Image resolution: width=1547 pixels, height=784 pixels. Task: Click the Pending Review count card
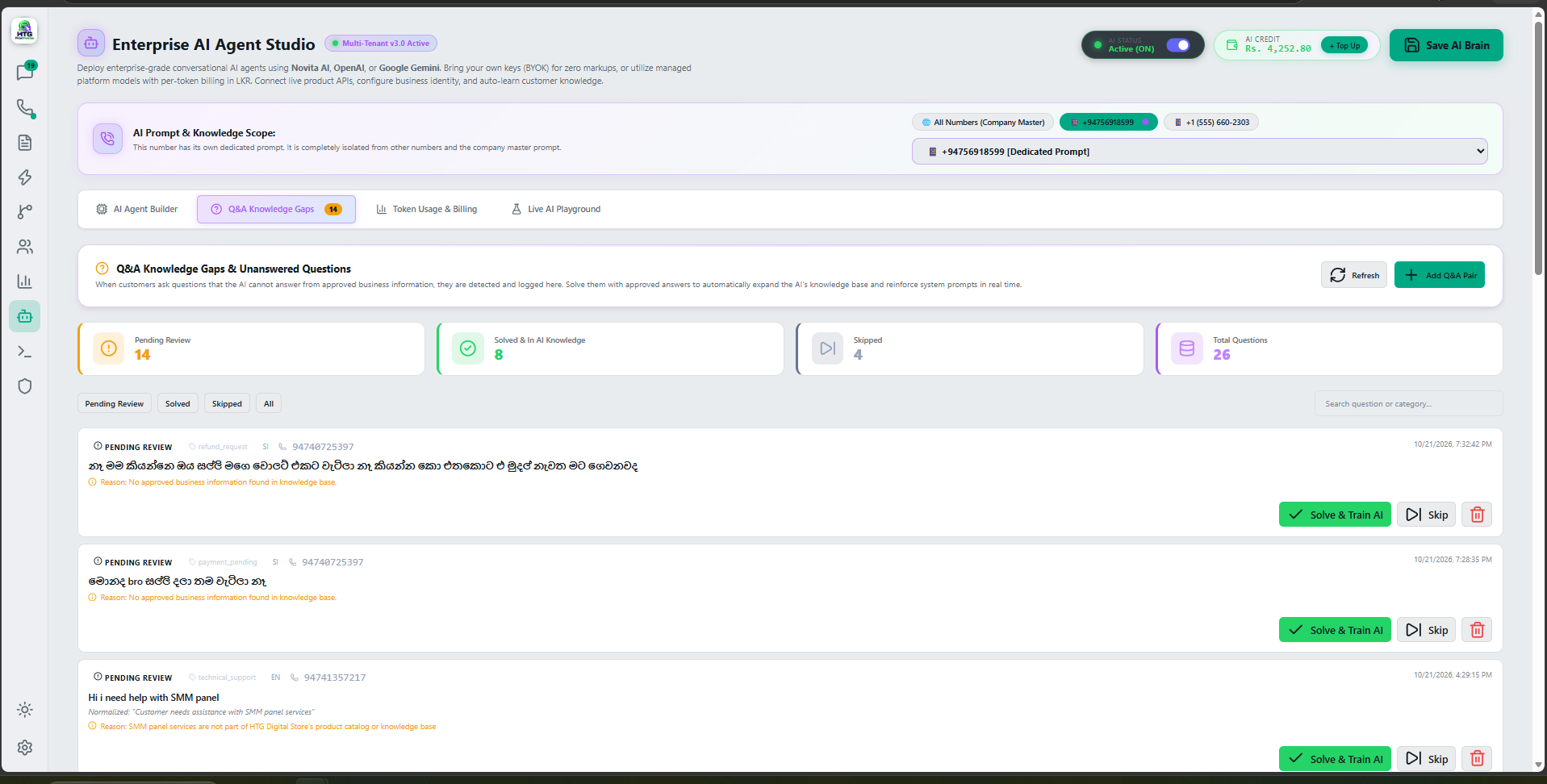[251, 348]
